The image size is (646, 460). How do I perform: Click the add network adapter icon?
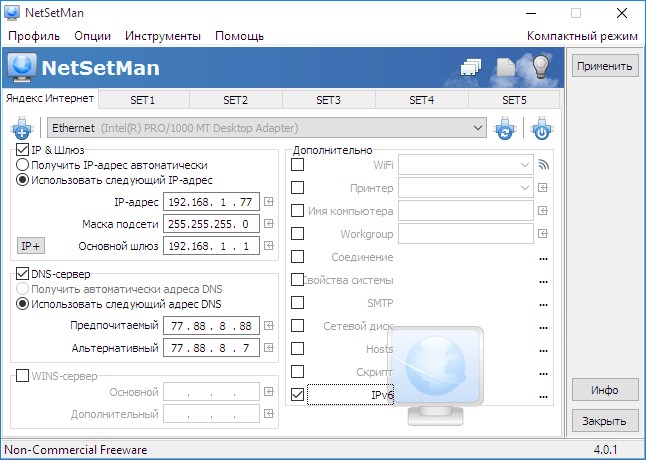coord(22,128)
